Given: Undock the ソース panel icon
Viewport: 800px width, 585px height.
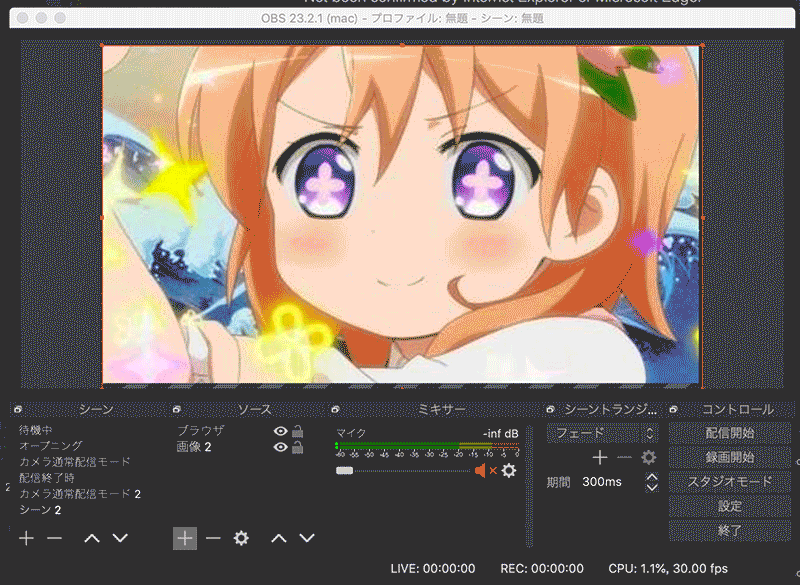Looking at the screenshot, I should (x=177, y=409).
